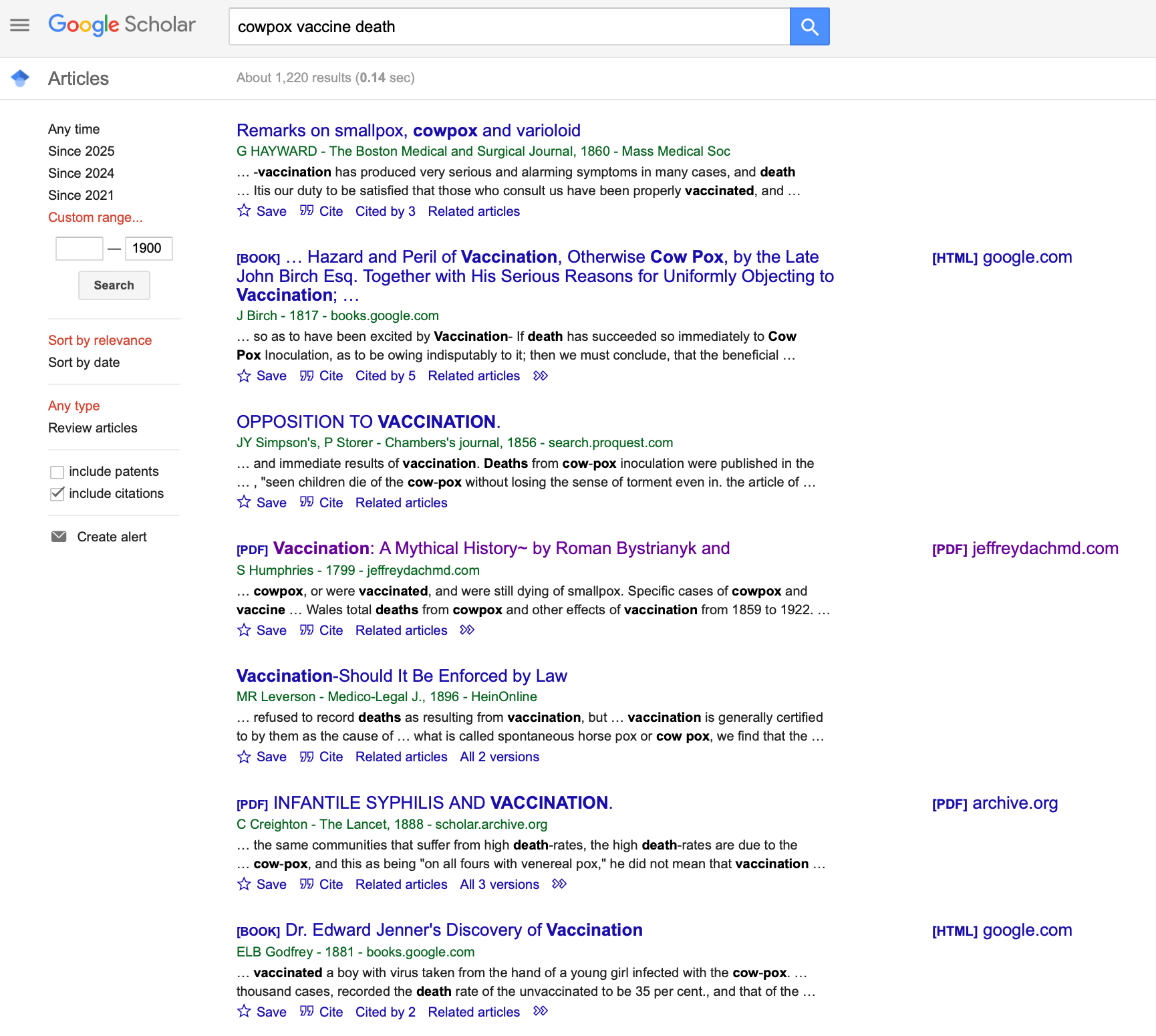This screenshot has width=1156, height=1036.
Task: Open Vaccination-Should It Be Enforced by Law
Action: [x=402, y=676]
